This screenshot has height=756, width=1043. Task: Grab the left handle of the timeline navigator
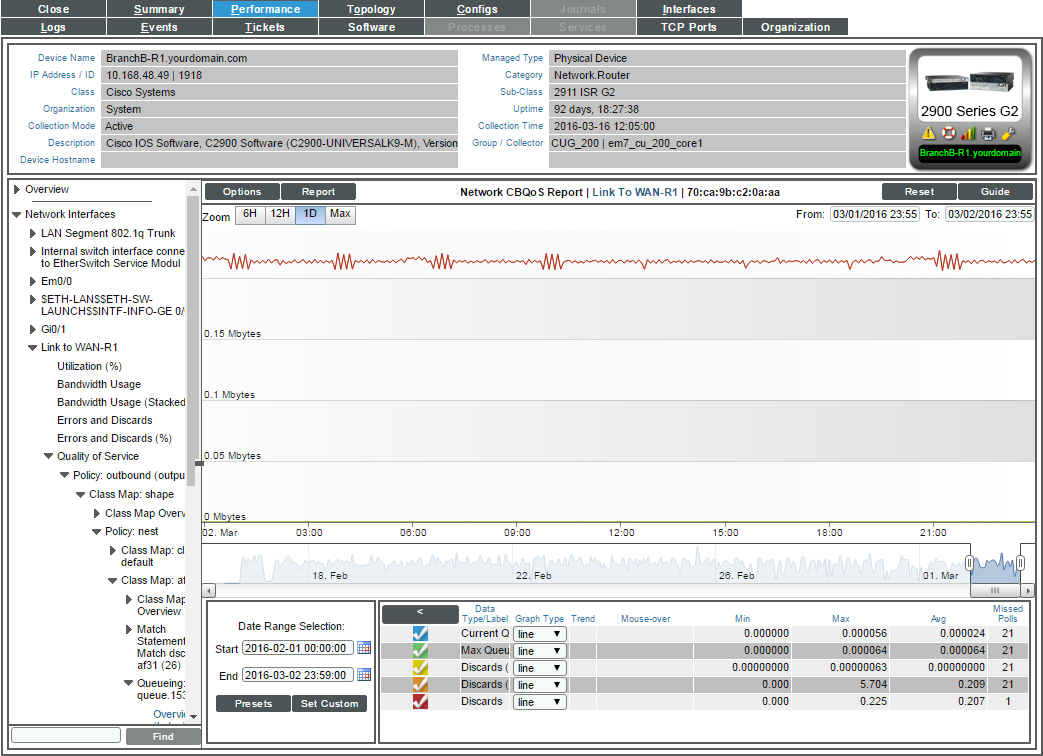tap(969, 563)
